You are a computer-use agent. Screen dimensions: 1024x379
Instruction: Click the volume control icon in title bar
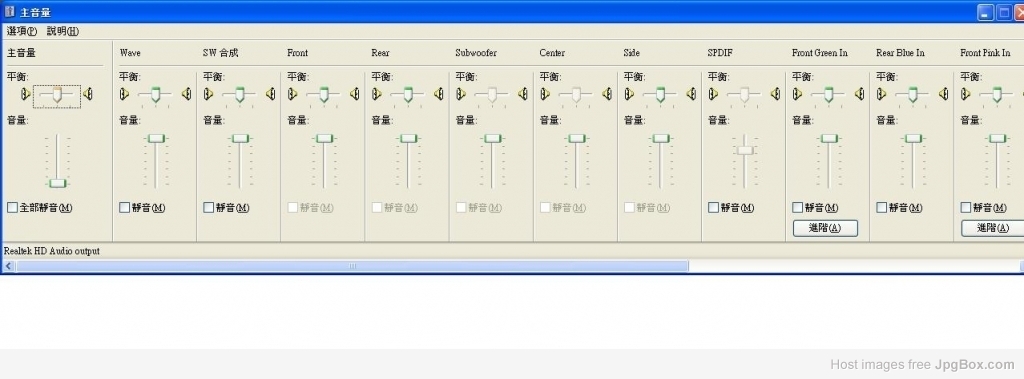click(9, 12)
